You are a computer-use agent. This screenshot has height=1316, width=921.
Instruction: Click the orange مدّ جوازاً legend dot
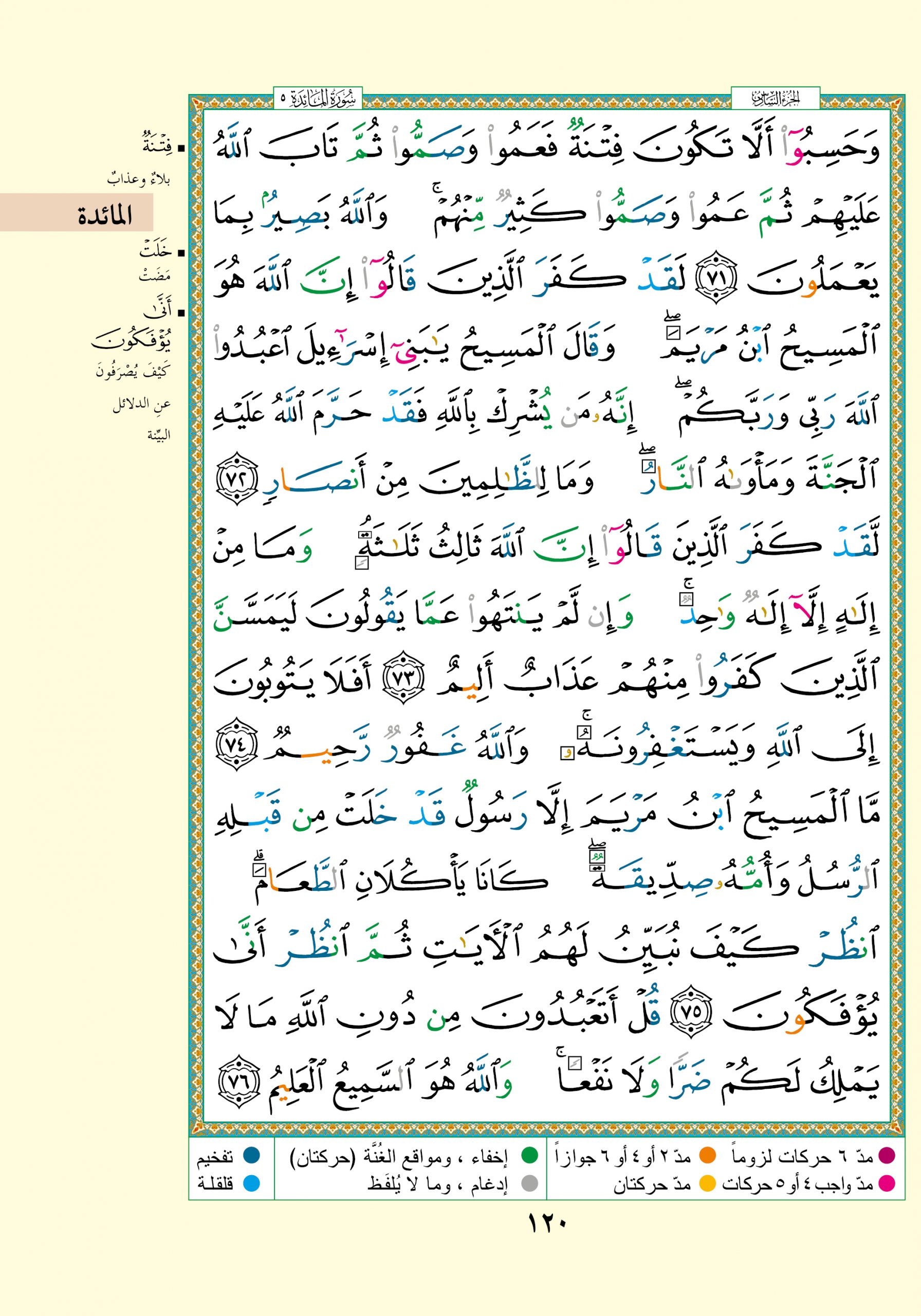pos(707,1156)
